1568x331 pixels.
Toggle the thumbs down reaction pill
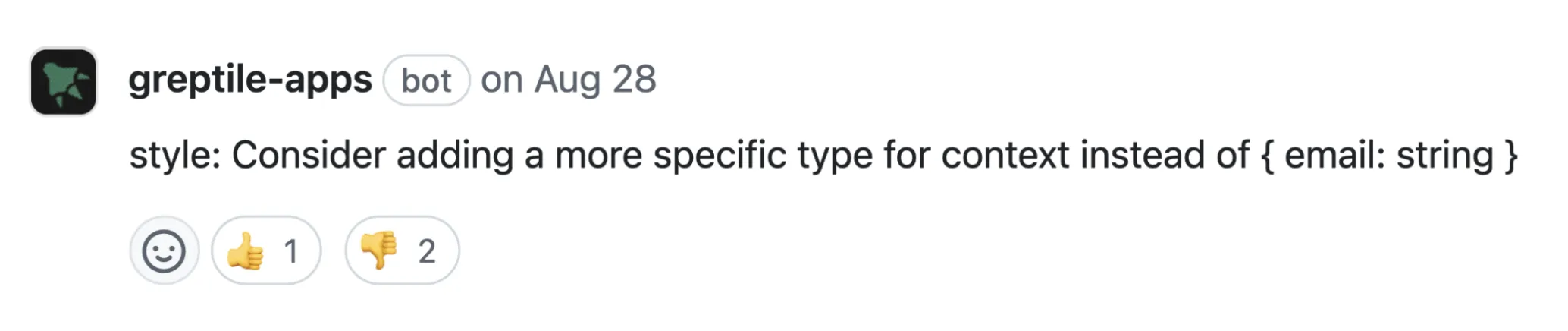tap(402, 251)
